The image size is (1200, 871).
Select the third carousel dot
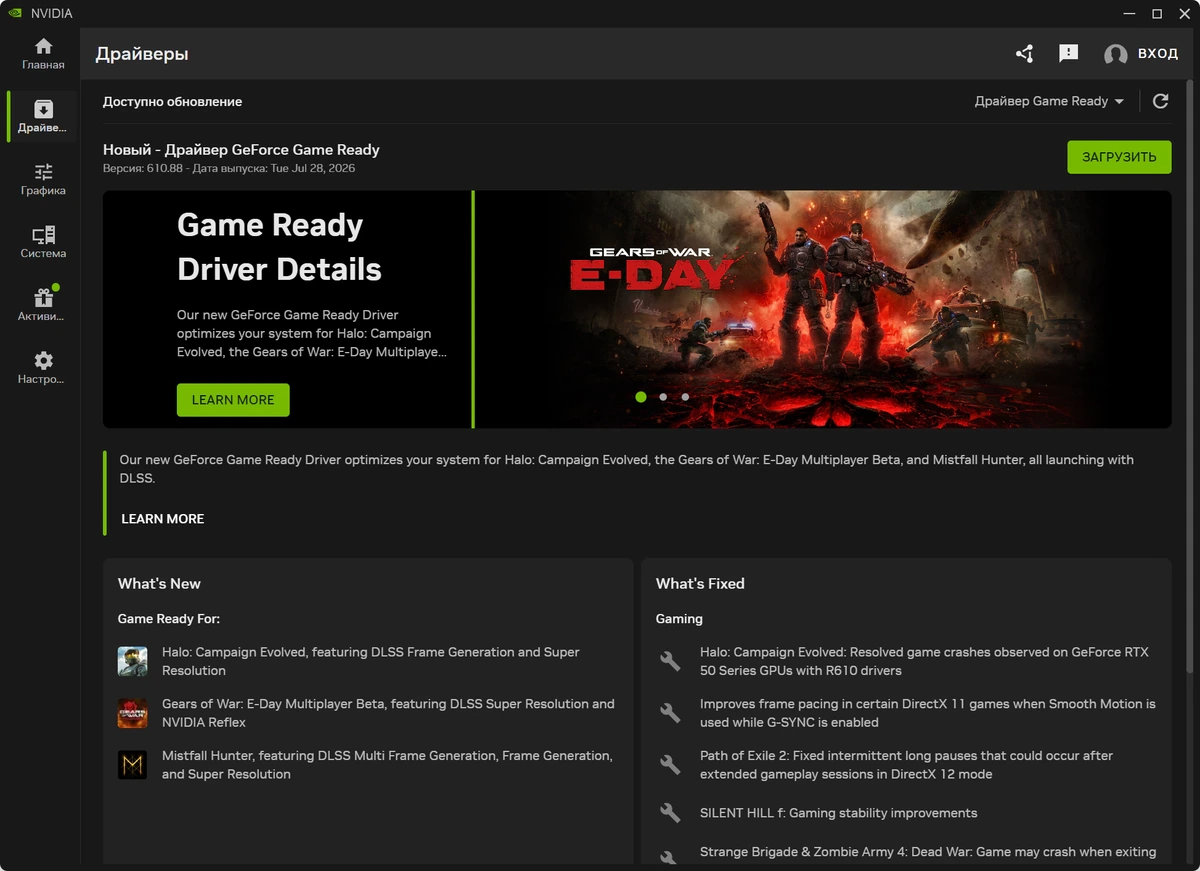coord(685,397)
